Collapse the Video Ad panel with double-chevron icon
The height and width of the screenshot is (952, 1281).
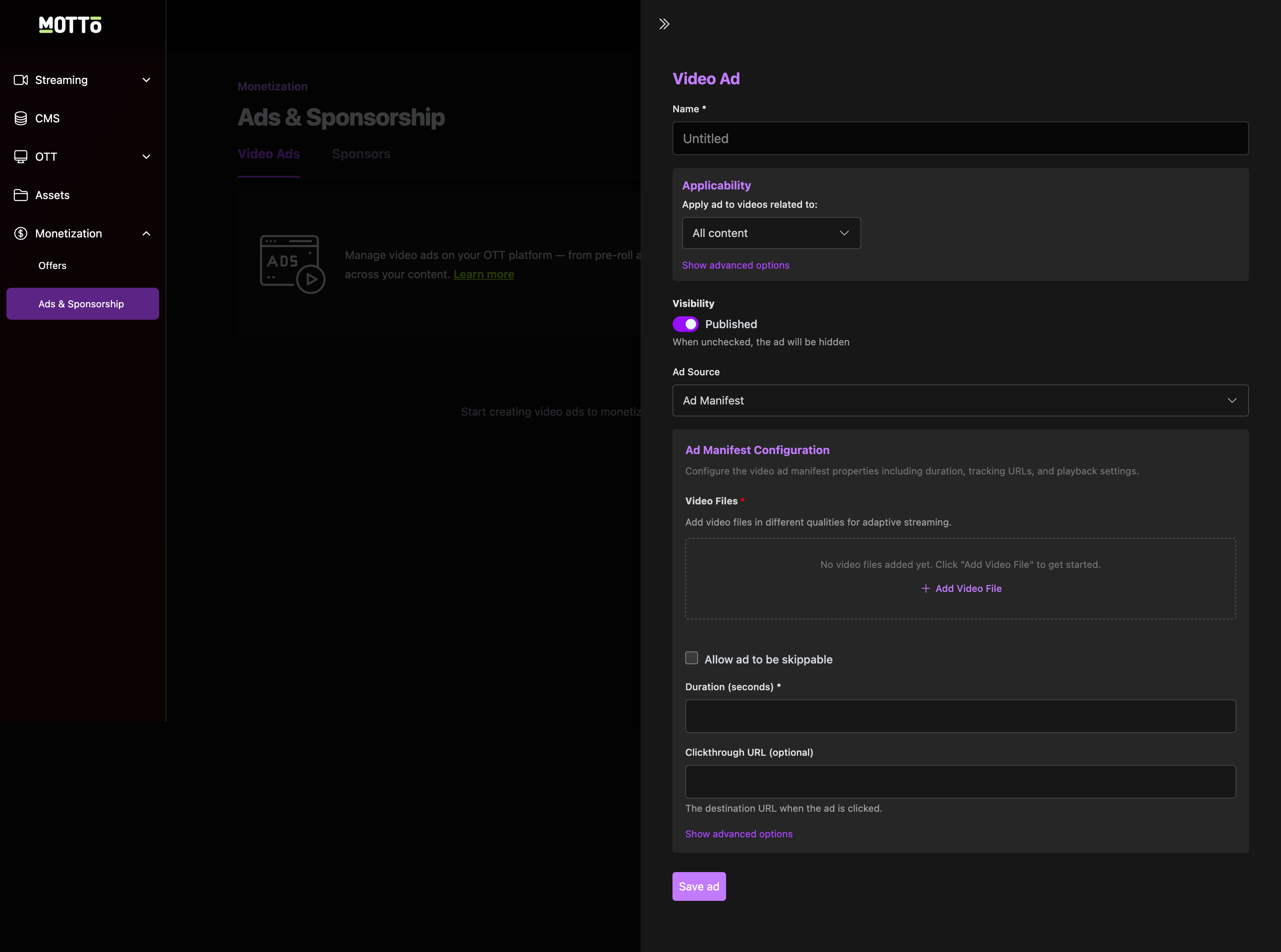pyautogui.click(x=664, y=24)
